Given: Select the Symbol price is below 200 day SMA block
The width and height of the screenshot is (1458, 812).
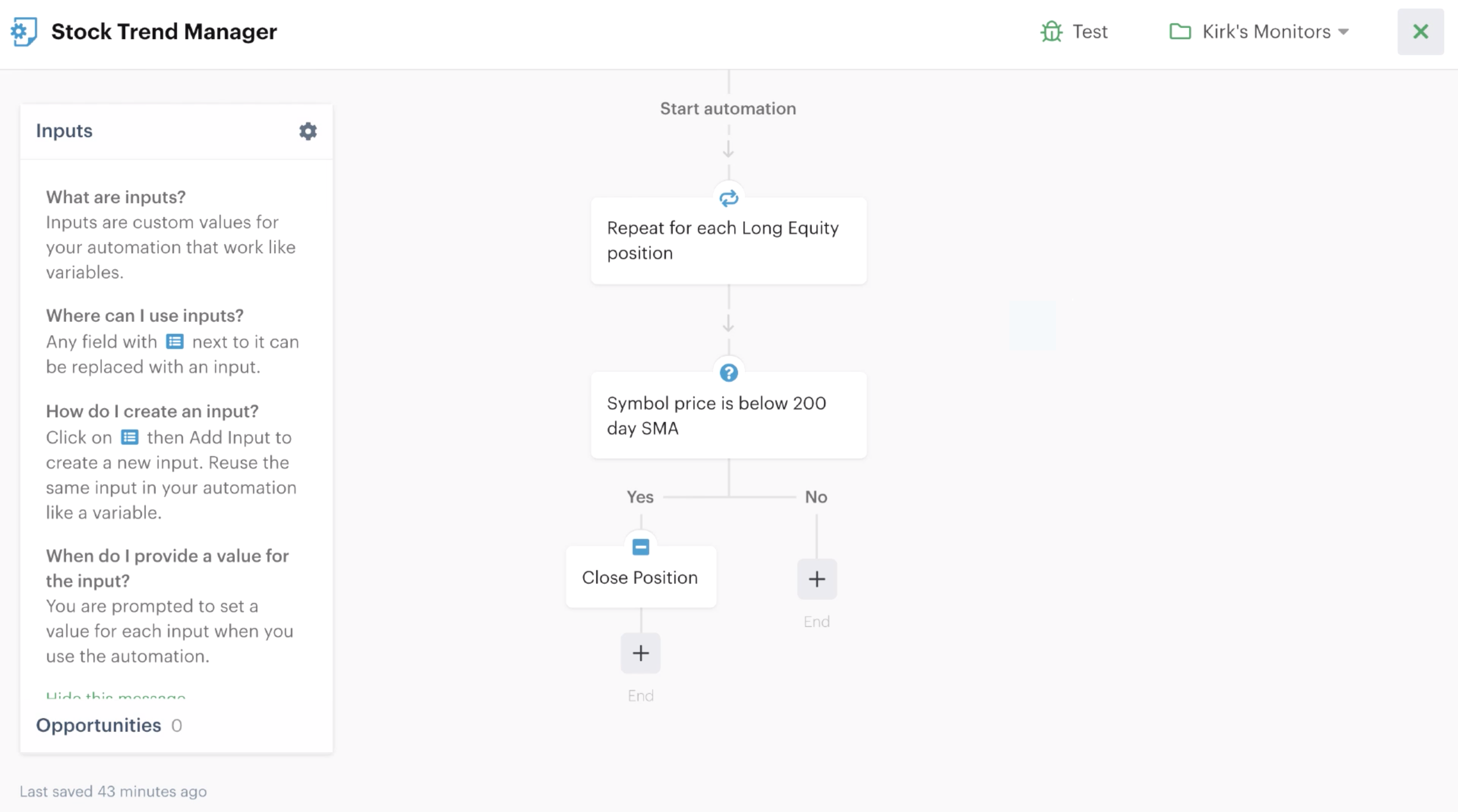Looking at the screenshot, I should 728,415.
